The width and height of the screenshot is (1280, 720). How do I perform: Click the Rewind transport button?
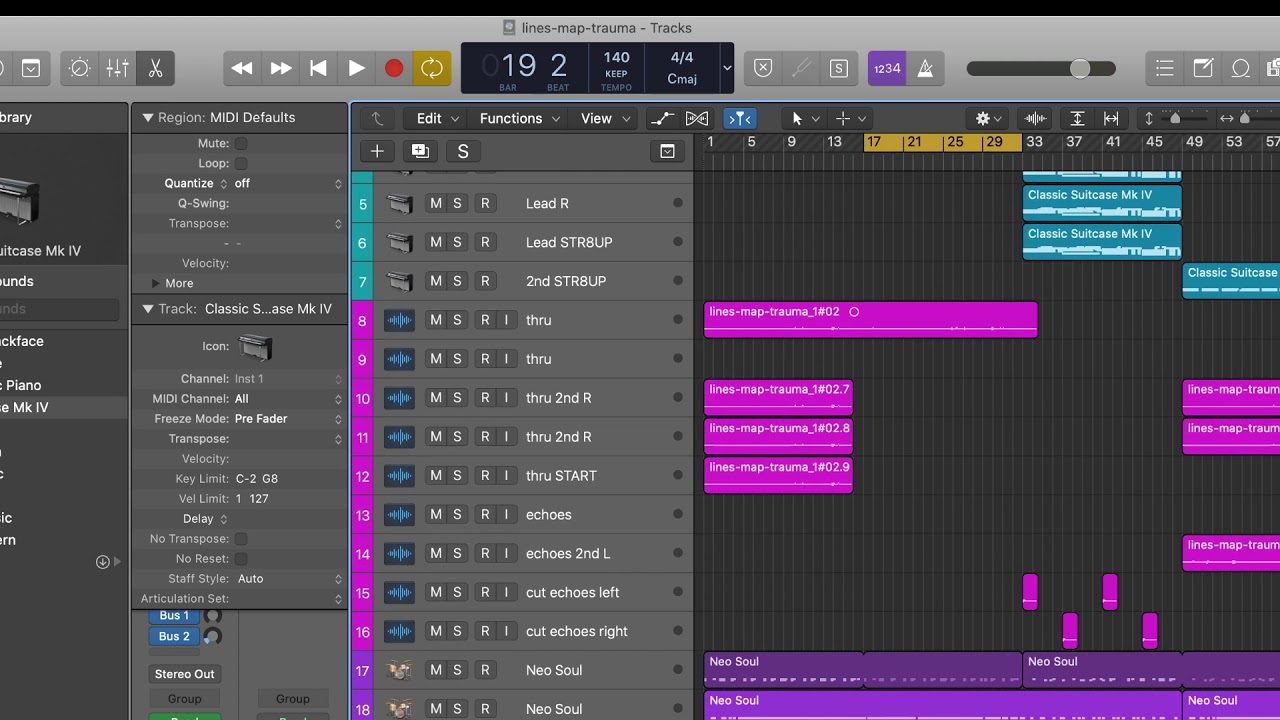(x=242, y=68)
